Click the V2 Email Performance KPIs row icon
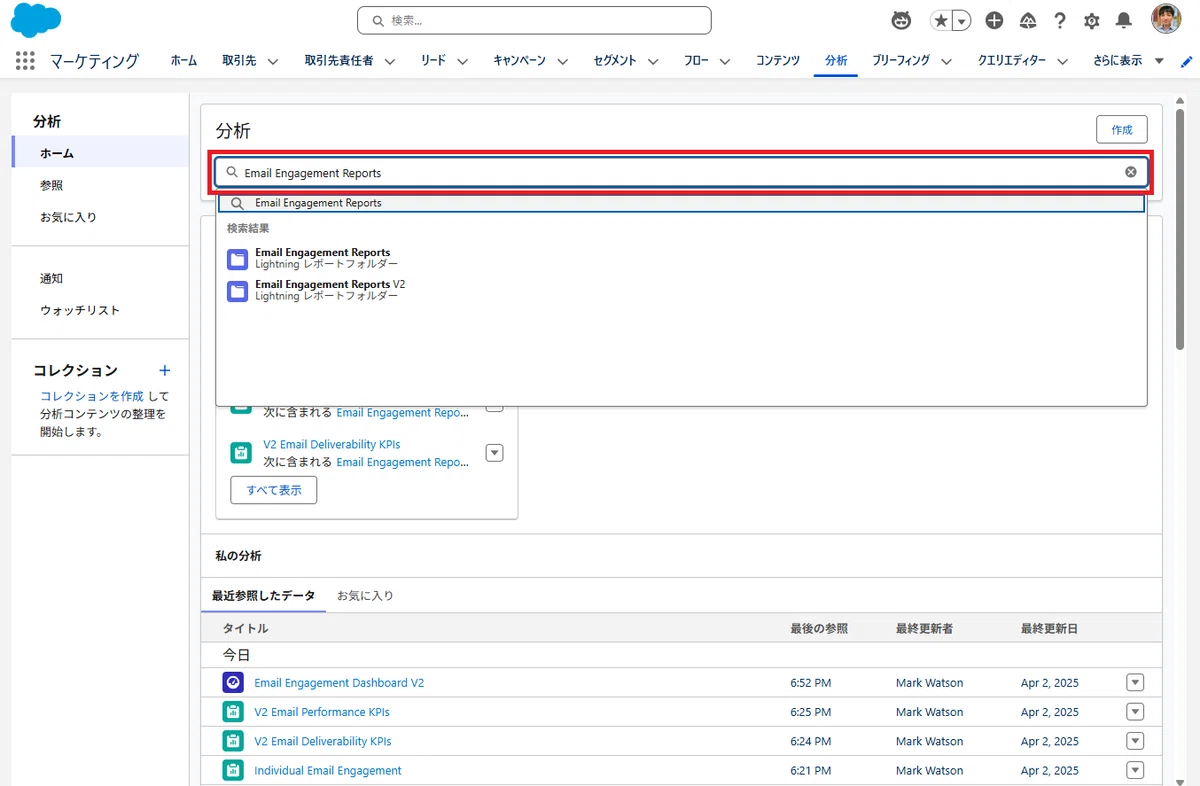1200x786 pixels. tap(232, 712)
